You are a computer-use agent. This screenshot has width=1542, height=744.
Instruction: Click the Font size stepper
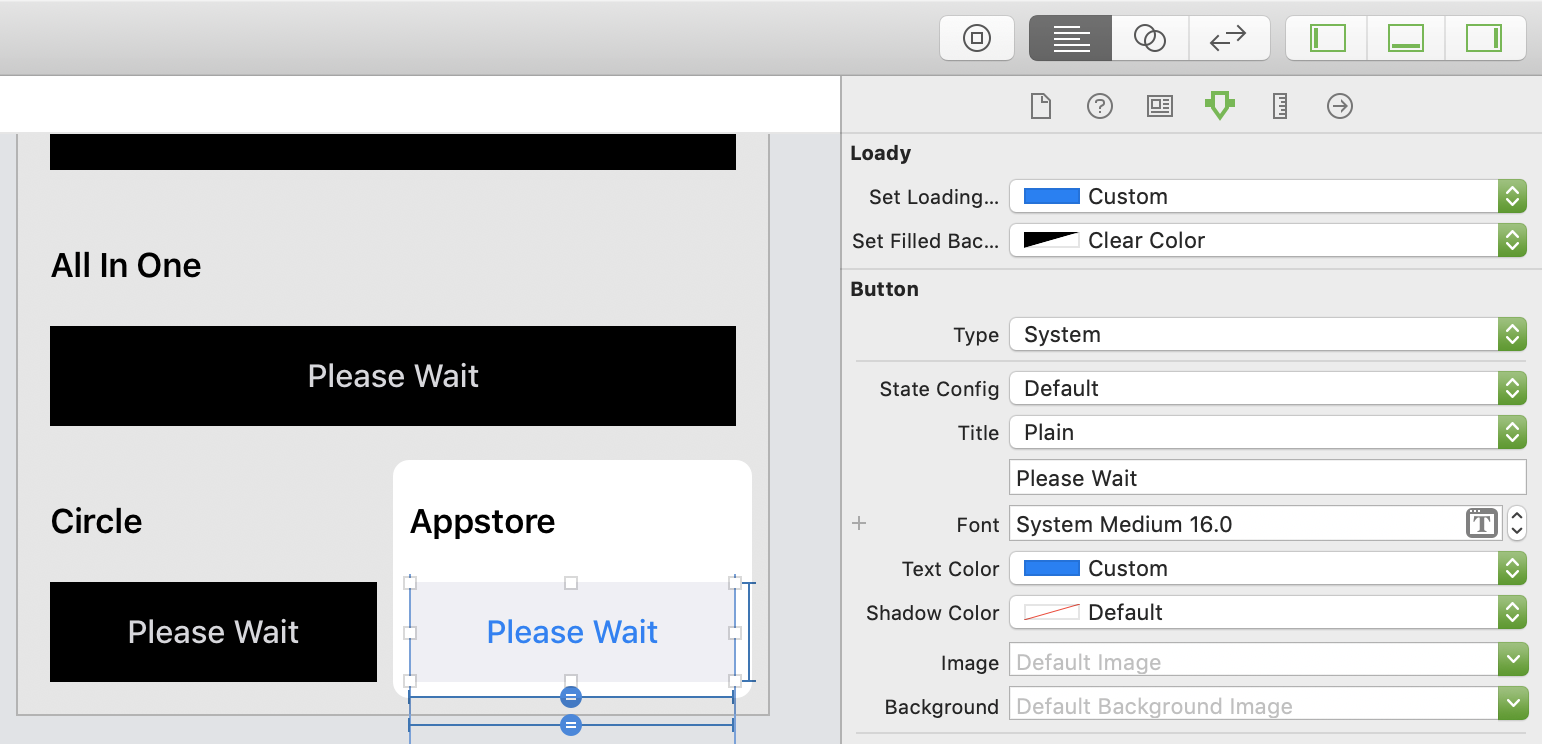pos(1517,523)
